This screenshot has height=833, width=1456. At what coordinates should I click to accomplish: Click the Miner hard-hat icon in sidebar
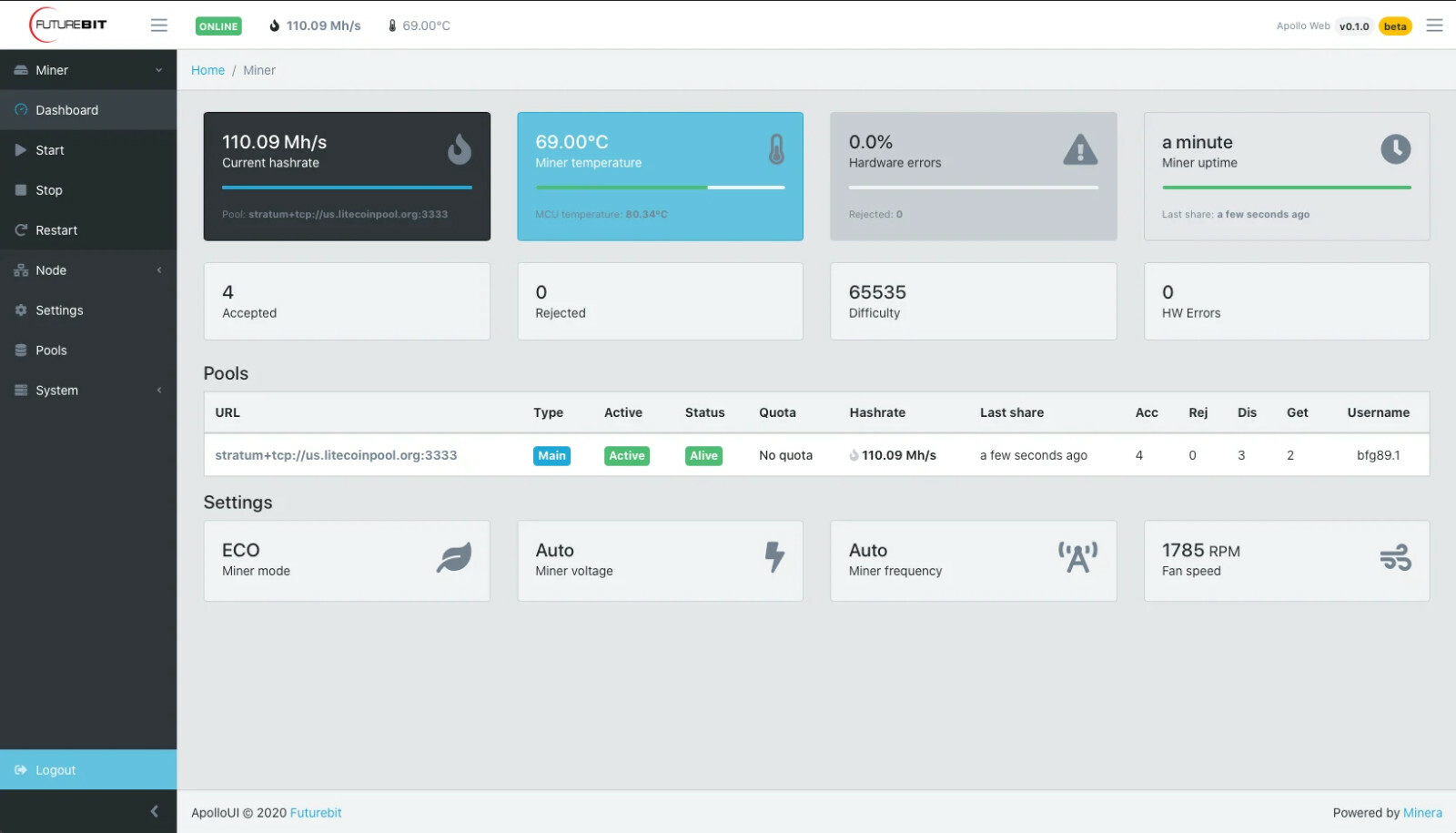pyautogui.click(x=21, y=70)
